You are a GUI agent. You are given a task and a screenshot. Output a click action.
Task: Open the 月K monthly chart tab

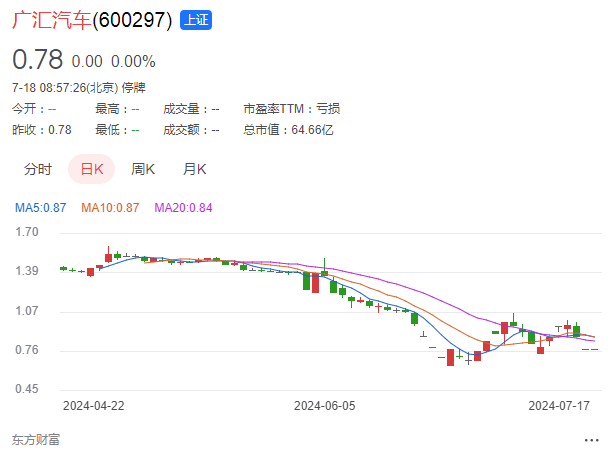click(x=194, y=169)
